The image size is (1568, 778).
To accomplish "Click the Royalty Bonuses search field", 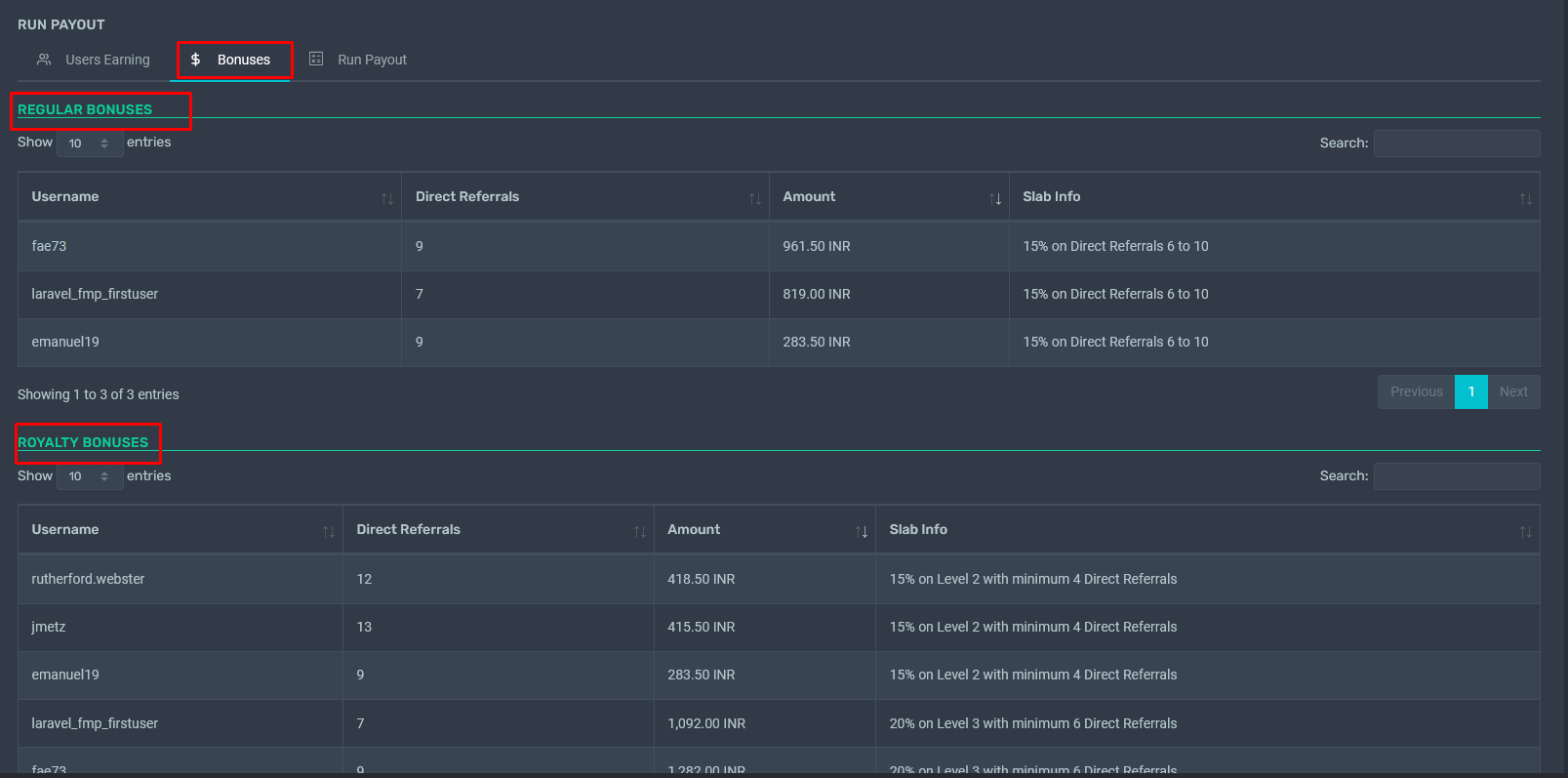I will [x=1456, y=476].
